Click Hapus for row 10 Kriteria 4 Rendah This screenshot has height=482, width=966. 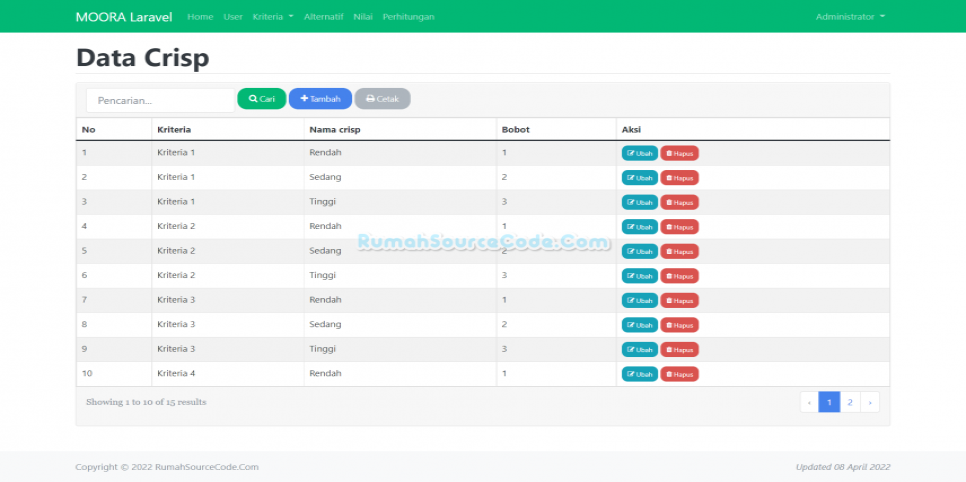[x=680, y=374]
